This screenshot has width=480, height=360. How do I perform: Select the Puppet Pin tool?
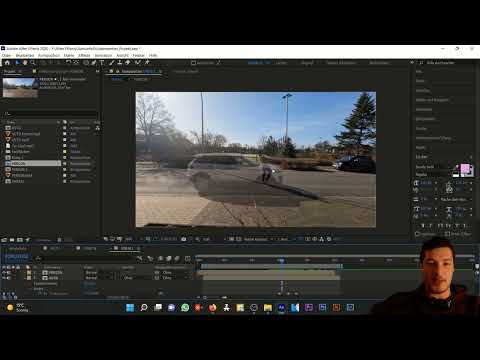[147, 63]
